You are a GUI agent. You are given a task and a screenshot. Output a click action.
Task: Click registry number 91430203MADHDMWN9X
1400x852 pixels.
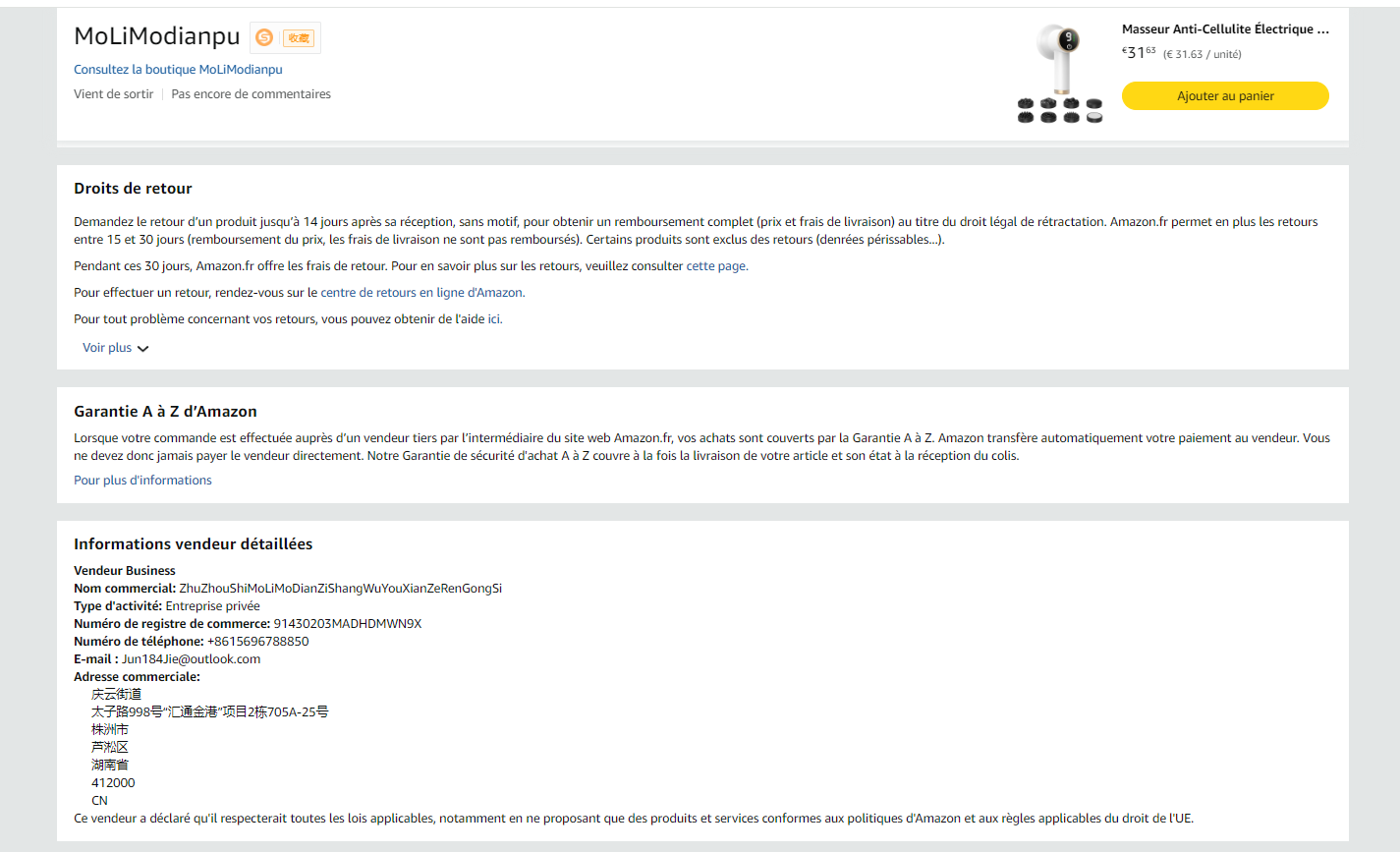348,624
